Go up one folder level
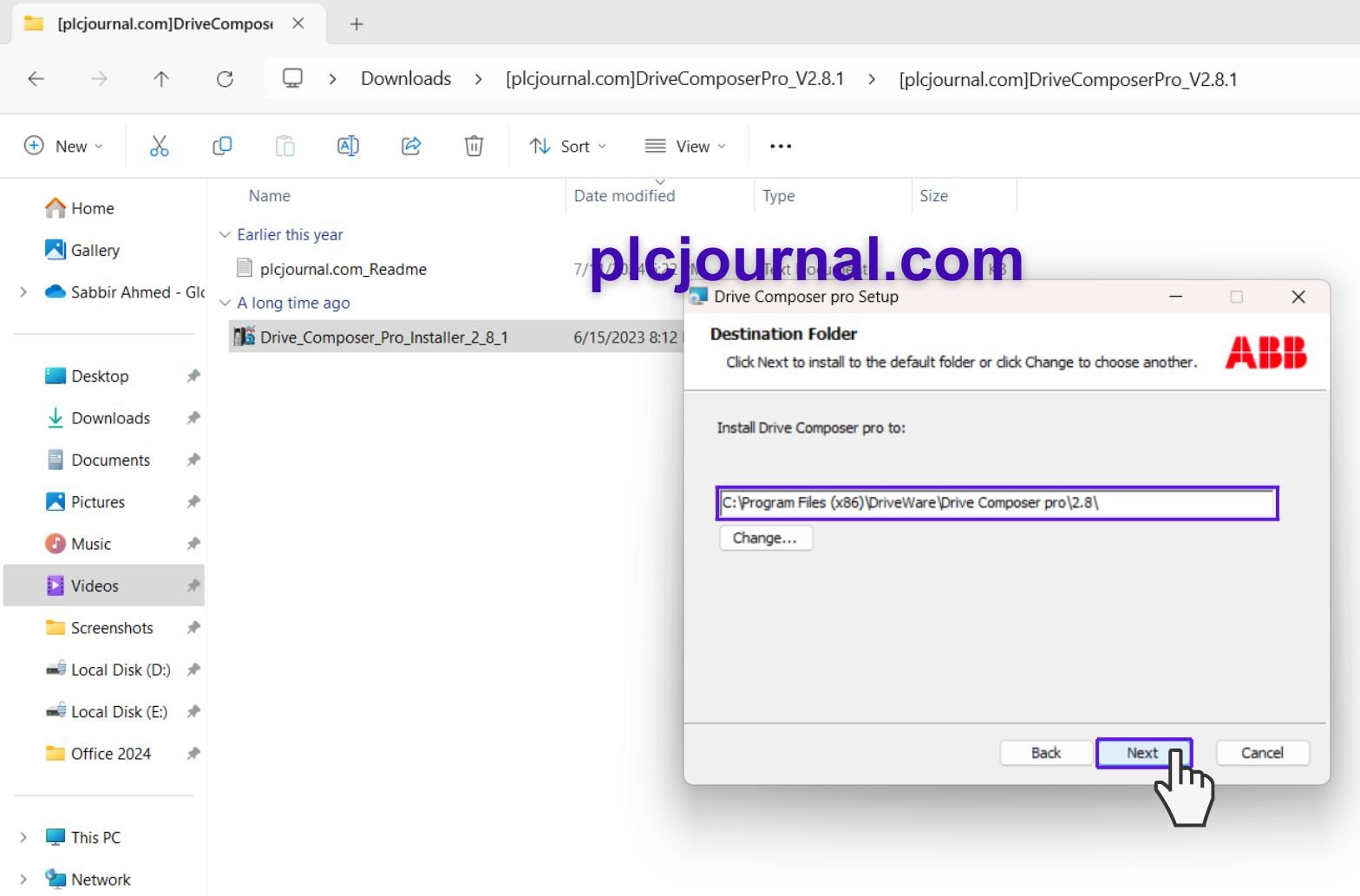Image resolution: width=1360 pixels, height=896 pixels. (x=161, y=80)
